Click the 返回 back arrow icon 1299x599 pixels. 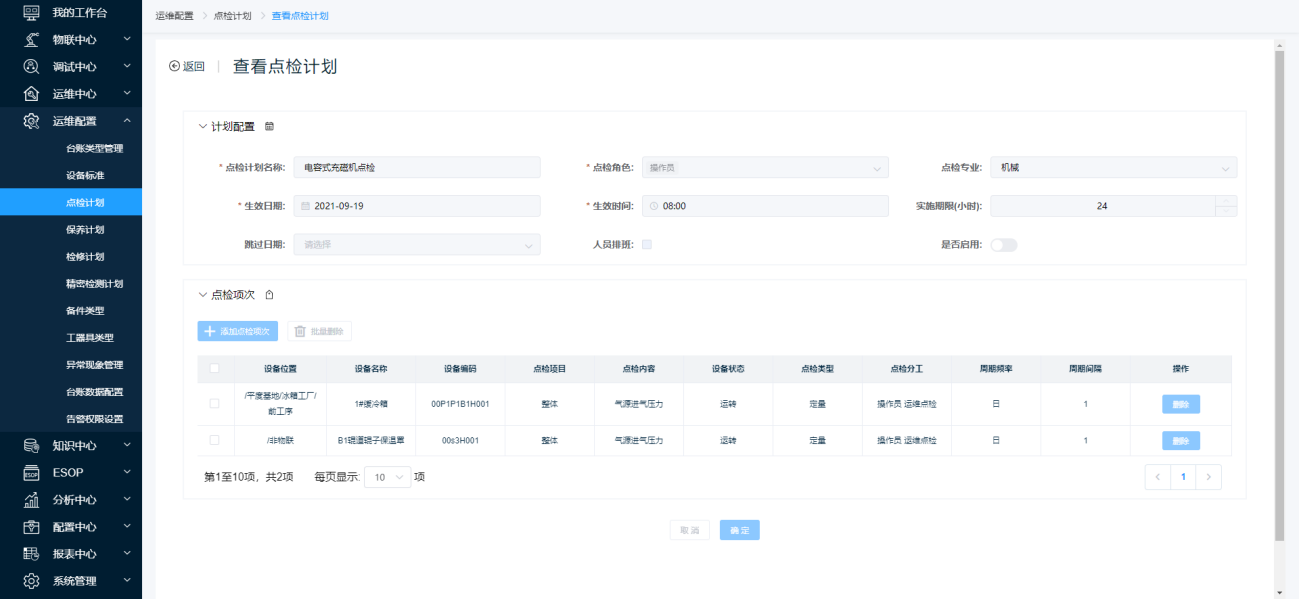[x=174, y=66]
